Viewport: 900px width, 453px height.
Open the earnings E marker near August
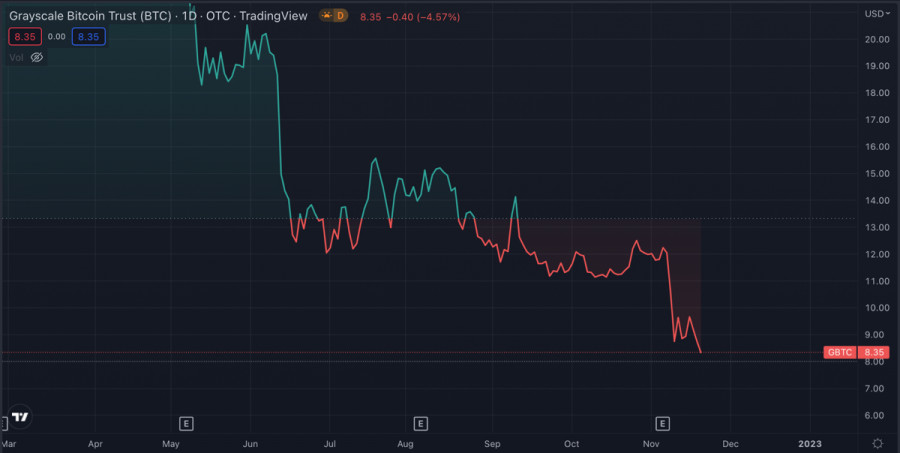[x=421, y=424]
